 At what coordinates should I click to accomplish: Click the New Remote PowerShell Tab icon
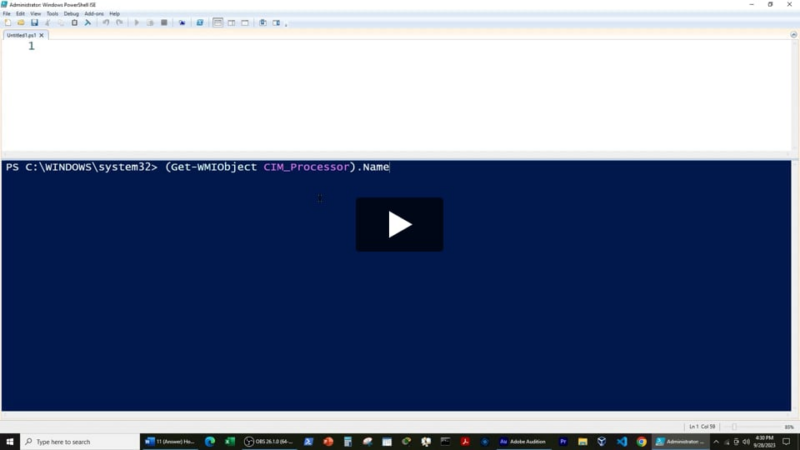coord(182,22)
